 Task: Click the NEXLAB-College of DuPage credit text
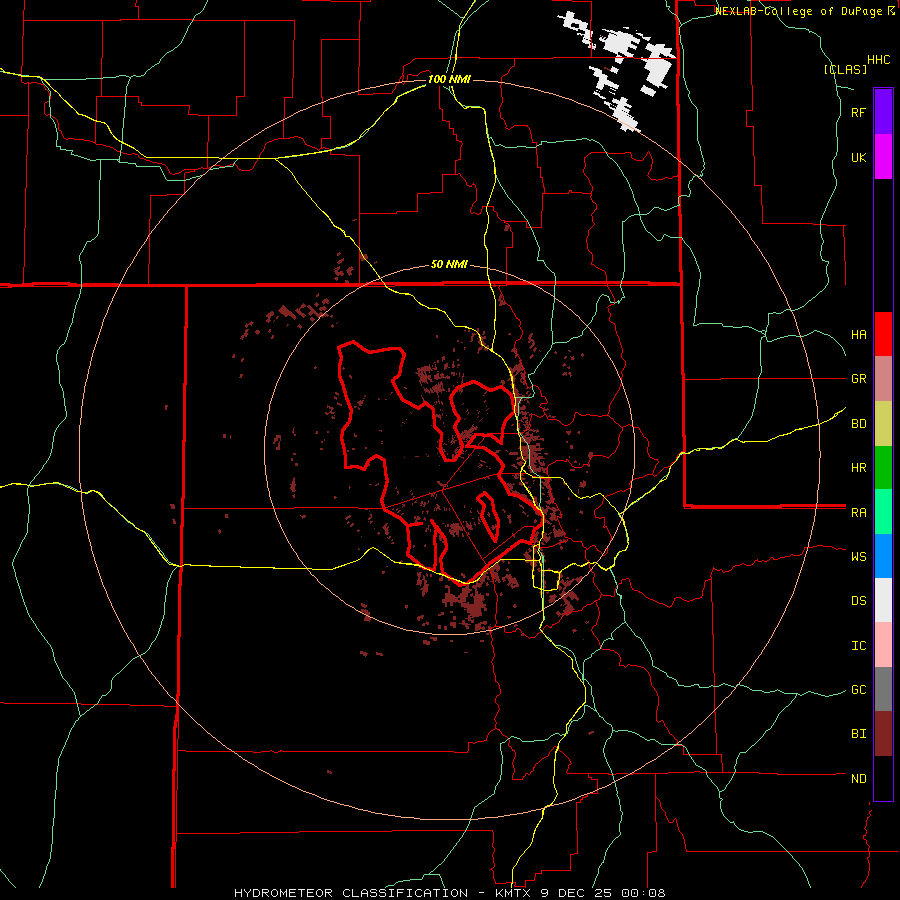point(798,11)
